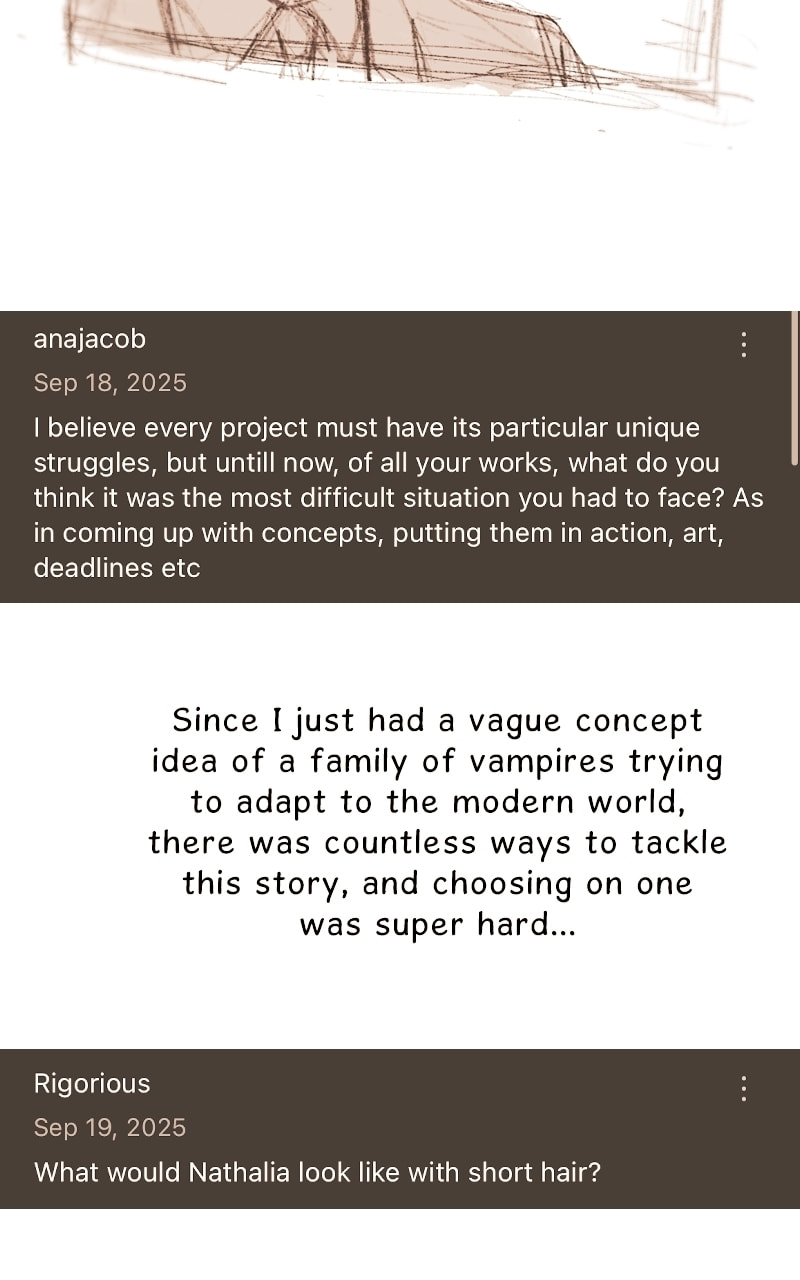Click the Sep 19, 2025 timestamp

pyautogui.click(x=110, y=1127)
